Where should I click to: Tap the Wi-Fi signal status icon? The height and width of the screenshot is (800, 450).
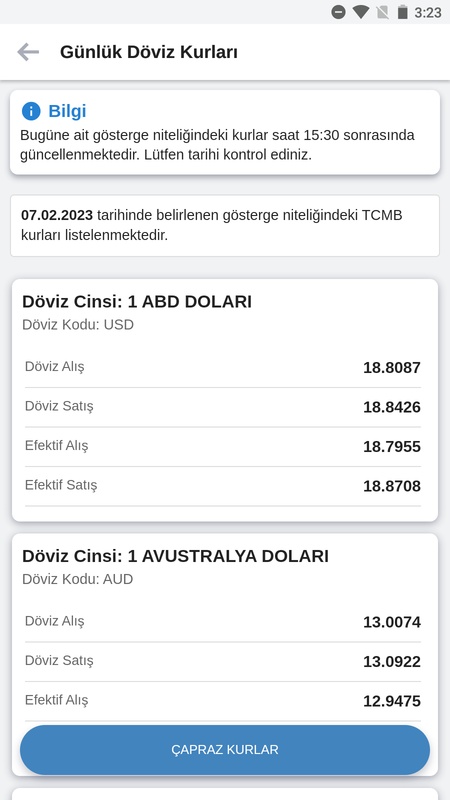point(361,12)
